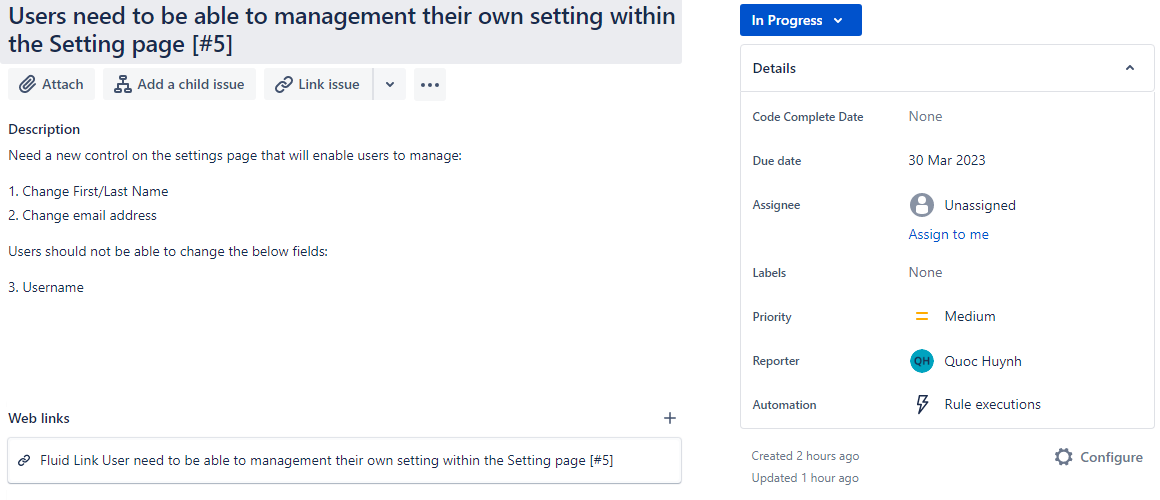Click the Link issue button
The height and width of the screenshot is (500, 1160).
point(318,84)
